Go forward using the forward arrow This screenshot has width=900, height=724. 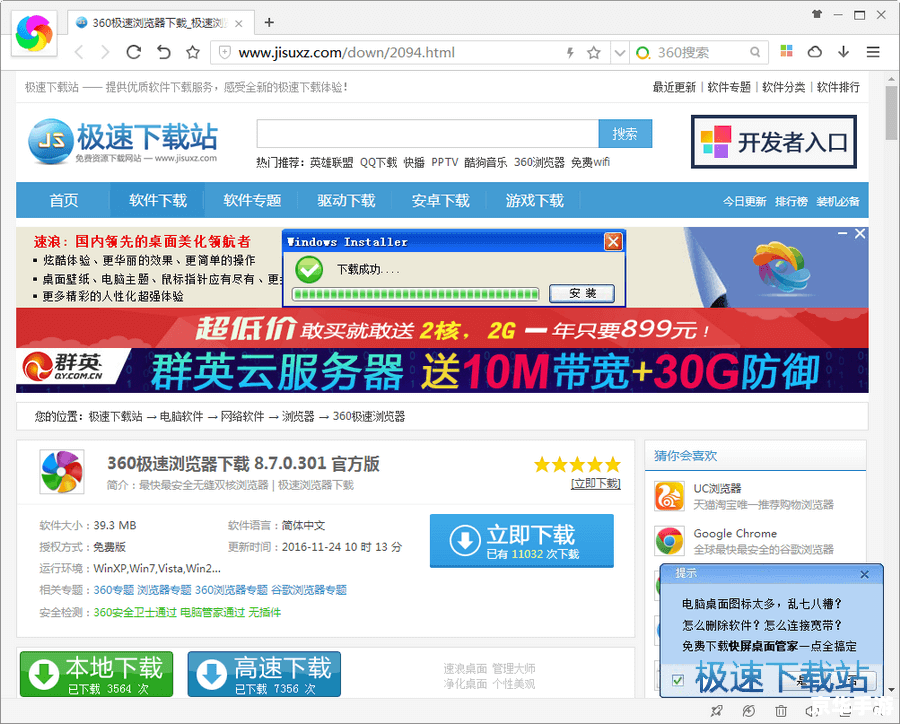click(x=105, y=53)
